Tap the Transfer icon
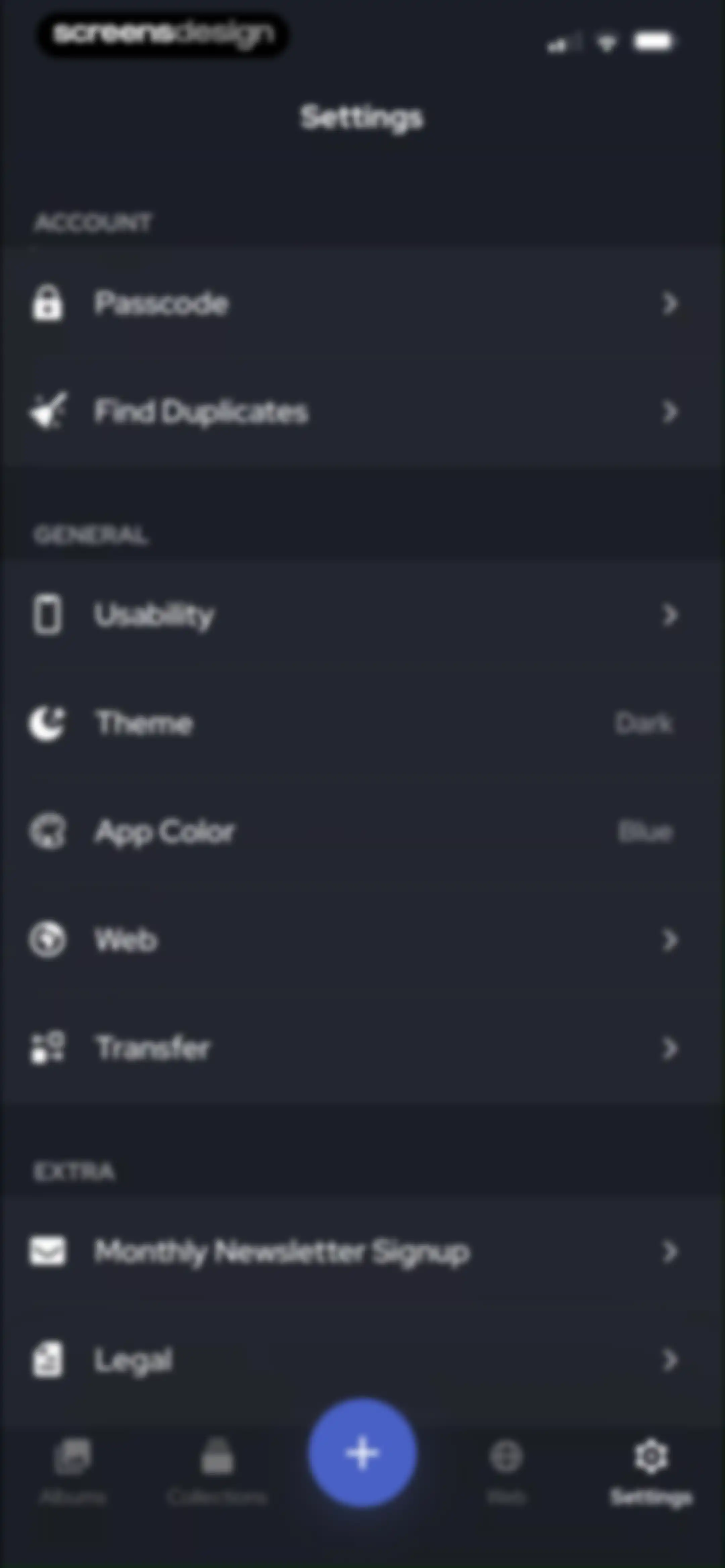Image resolution: width=725 pixels, height=1568 pixels. click(x=47, y=1048)
